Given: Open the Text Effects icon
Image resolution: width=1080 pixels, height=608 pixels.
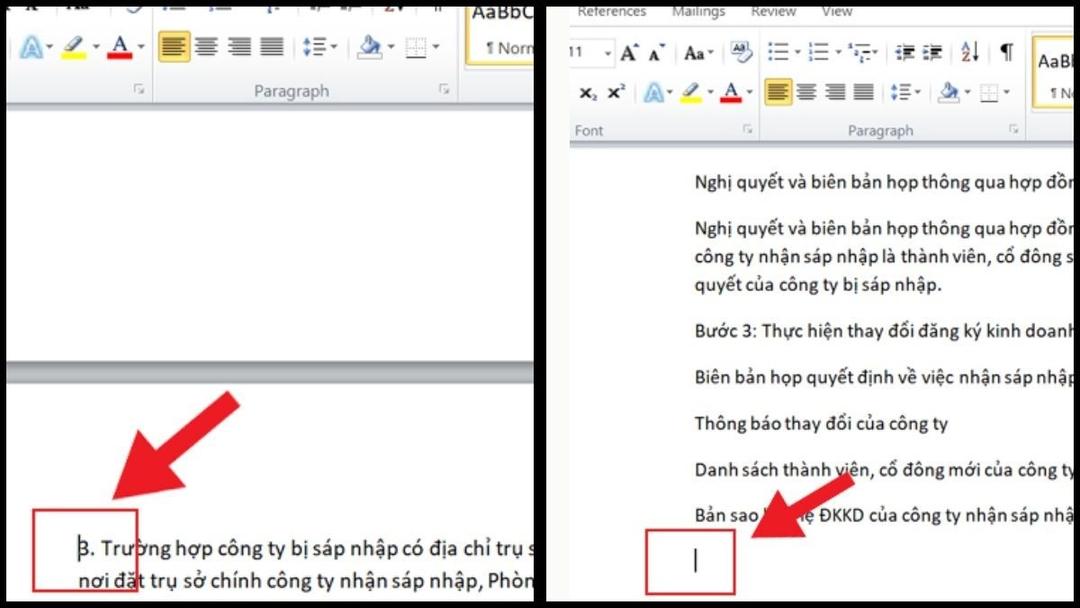Looking at the screenshot, I should tap(654, 91).
